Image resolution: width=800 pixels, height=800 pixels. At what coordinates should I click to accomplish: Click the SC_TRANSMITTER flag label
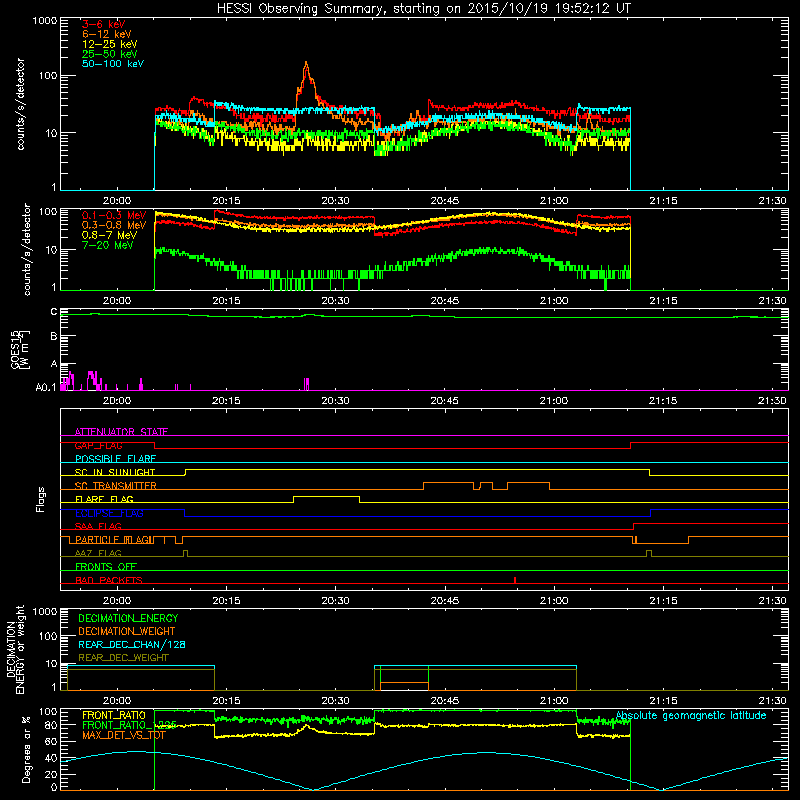(x=115, y=486)
